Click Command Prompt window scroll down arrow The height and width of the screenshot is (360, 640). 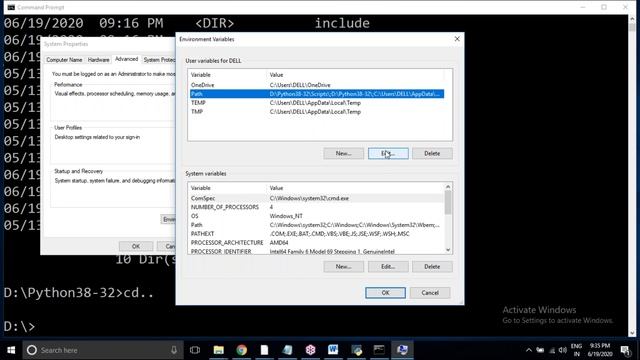pyautogui.click(x=632, y=333)
